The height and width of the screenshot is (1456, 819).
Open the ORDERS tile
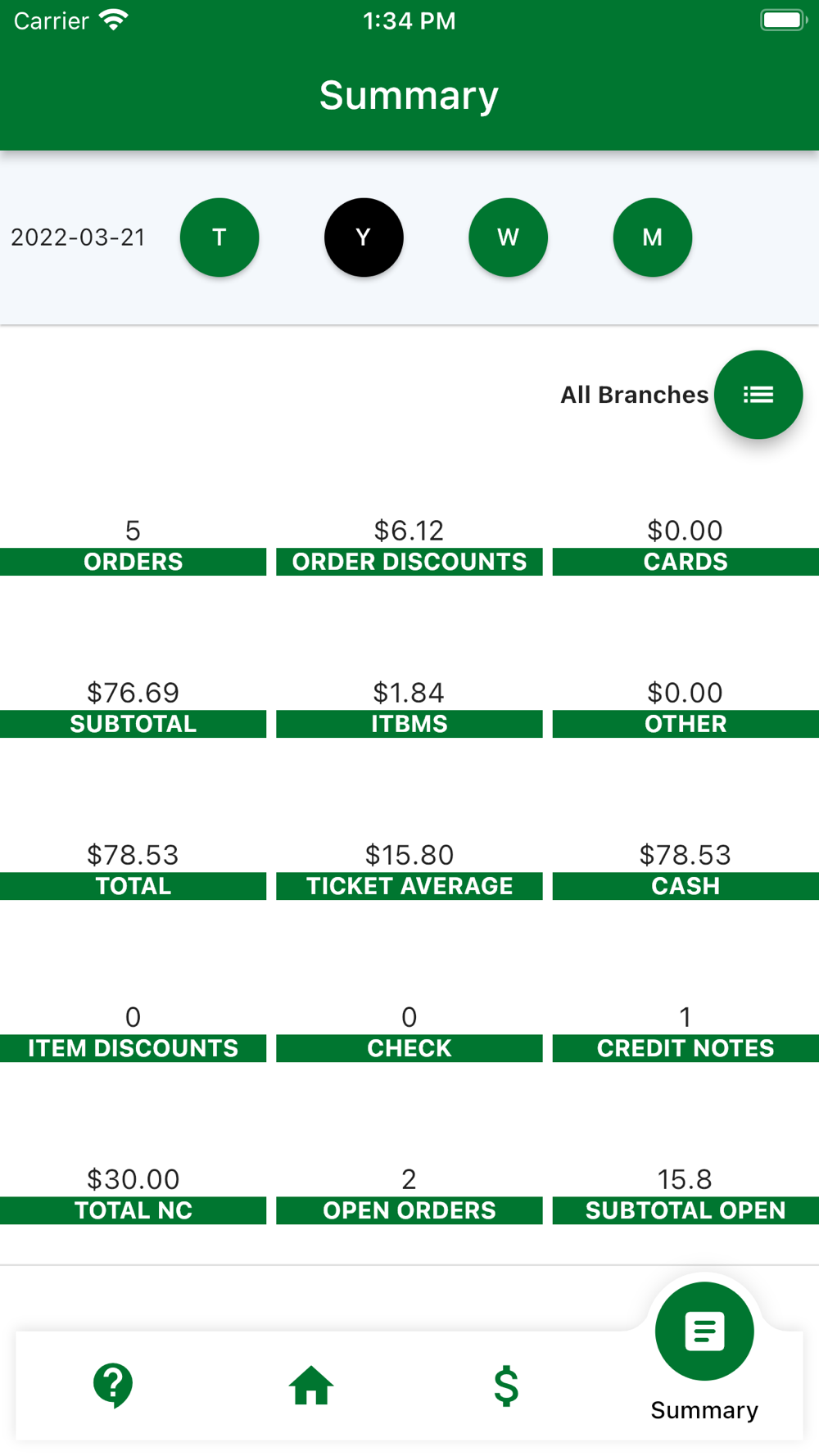pos(133,546)
